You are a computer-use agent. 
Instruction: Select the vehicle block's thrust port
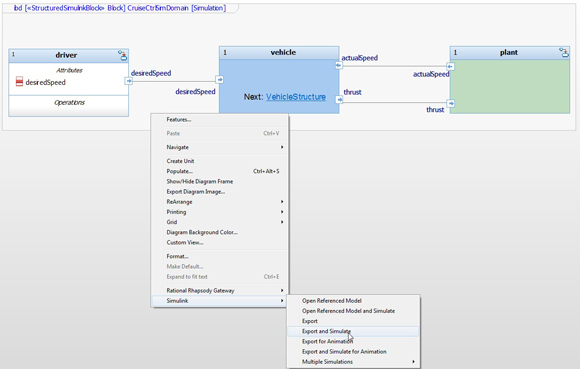click(x=339, y=99)
